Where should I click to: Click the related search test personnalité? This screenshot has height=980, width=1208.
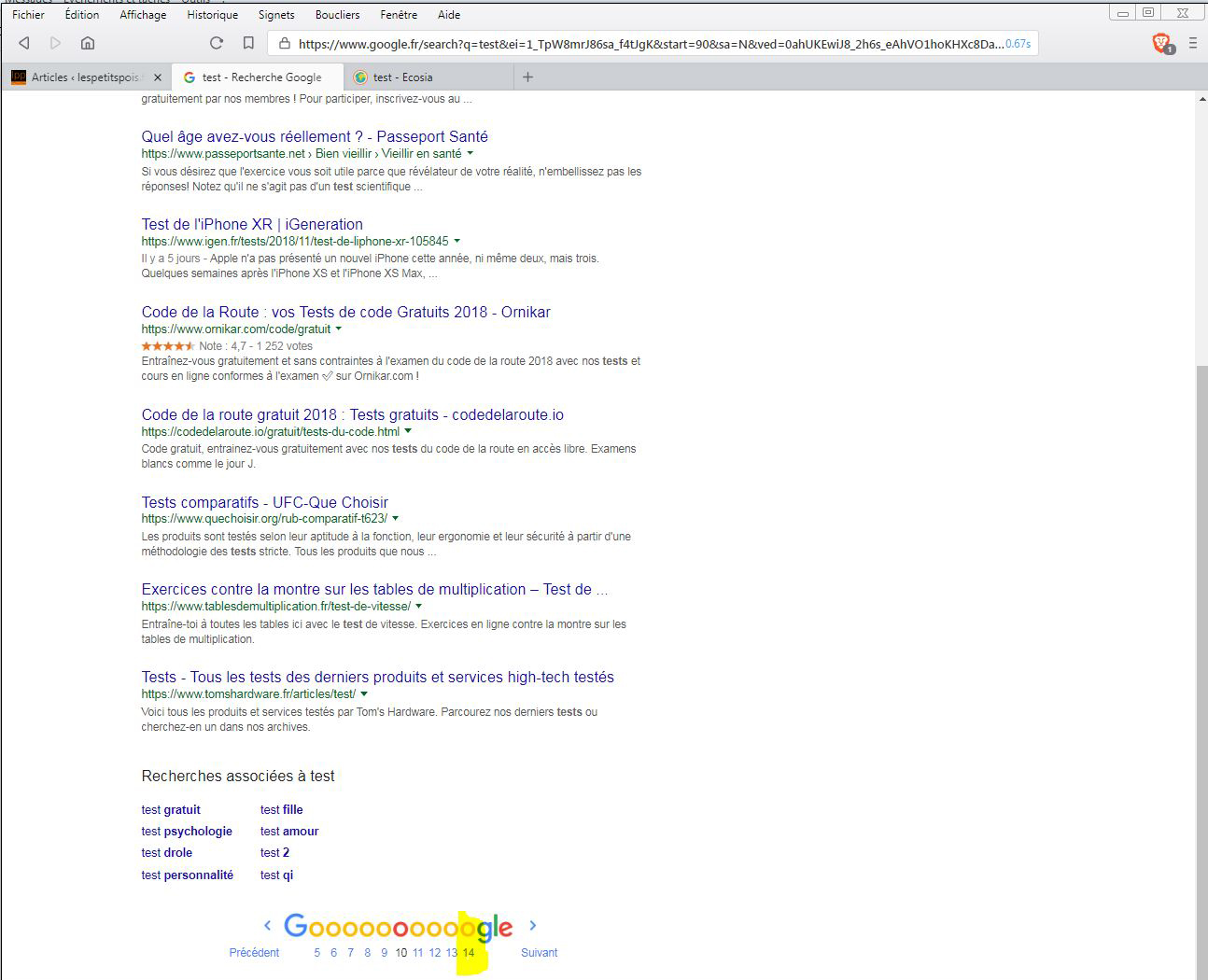click(187, 875)
